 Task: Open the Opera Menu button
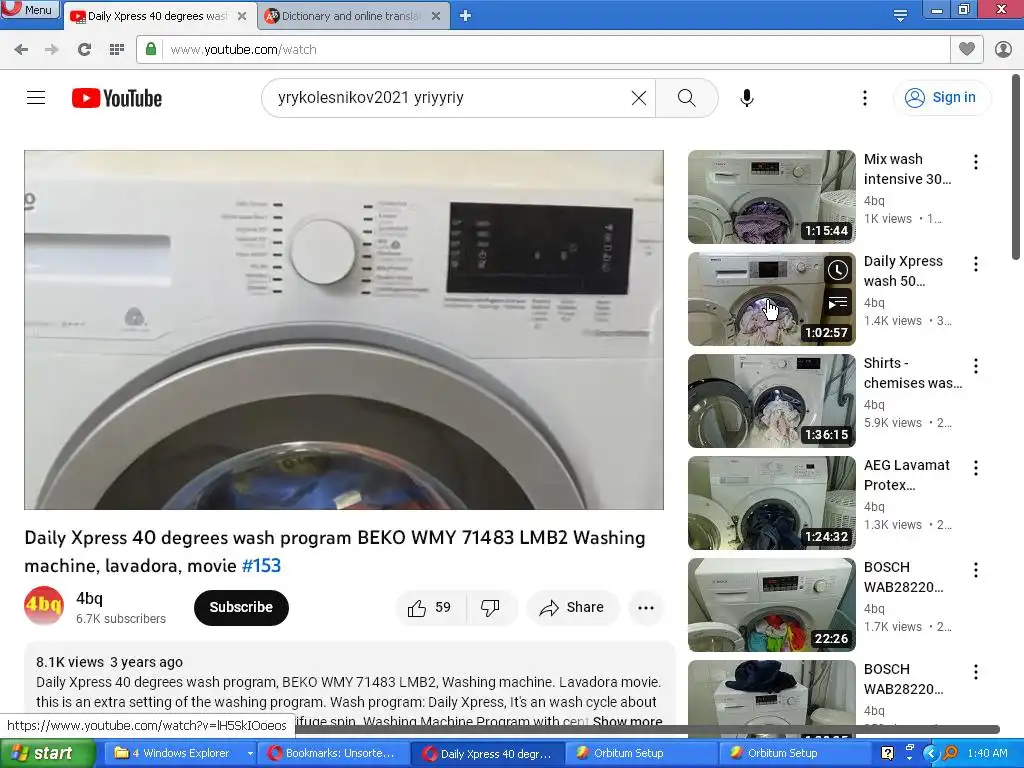pos(30,9)
